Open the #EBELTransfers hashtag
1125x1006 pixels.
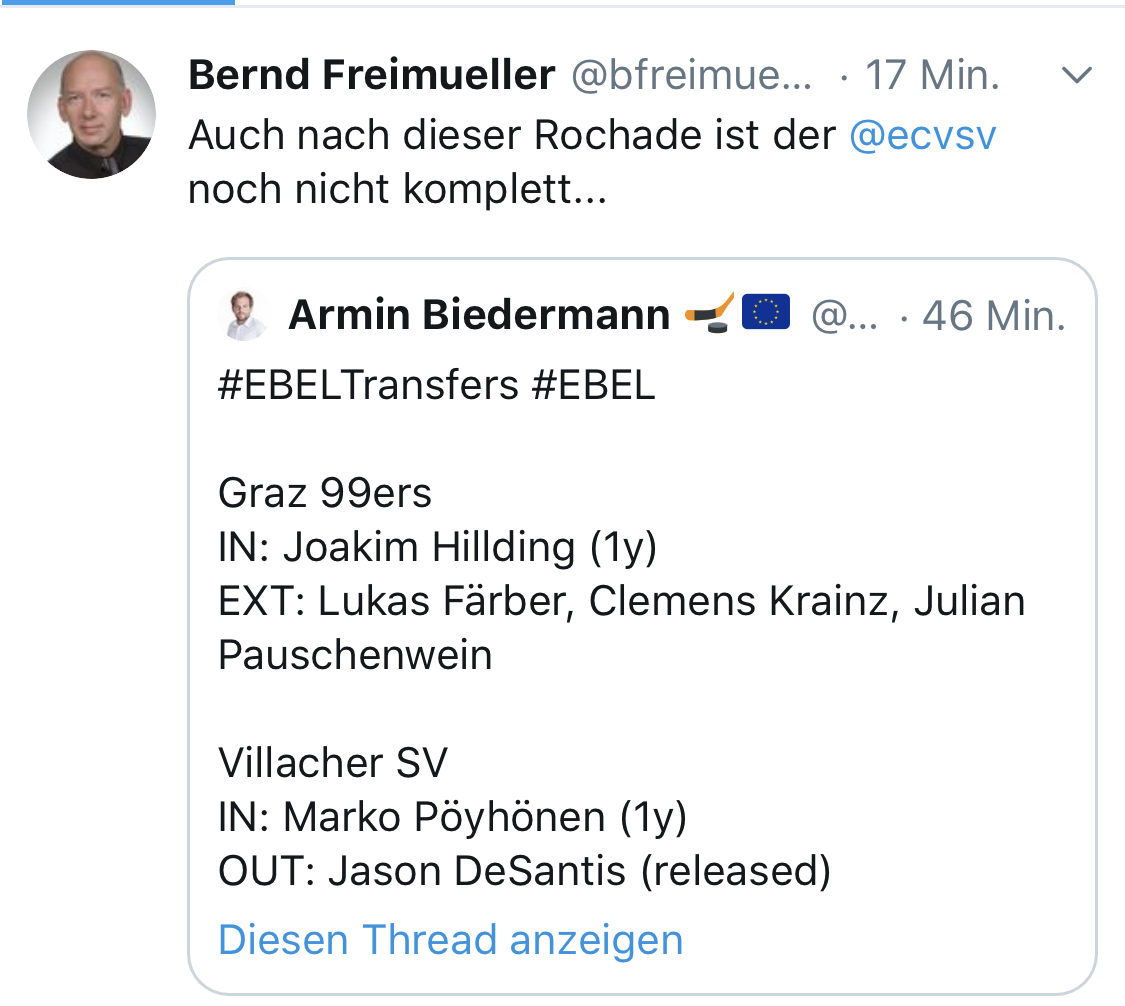(367, 386)
